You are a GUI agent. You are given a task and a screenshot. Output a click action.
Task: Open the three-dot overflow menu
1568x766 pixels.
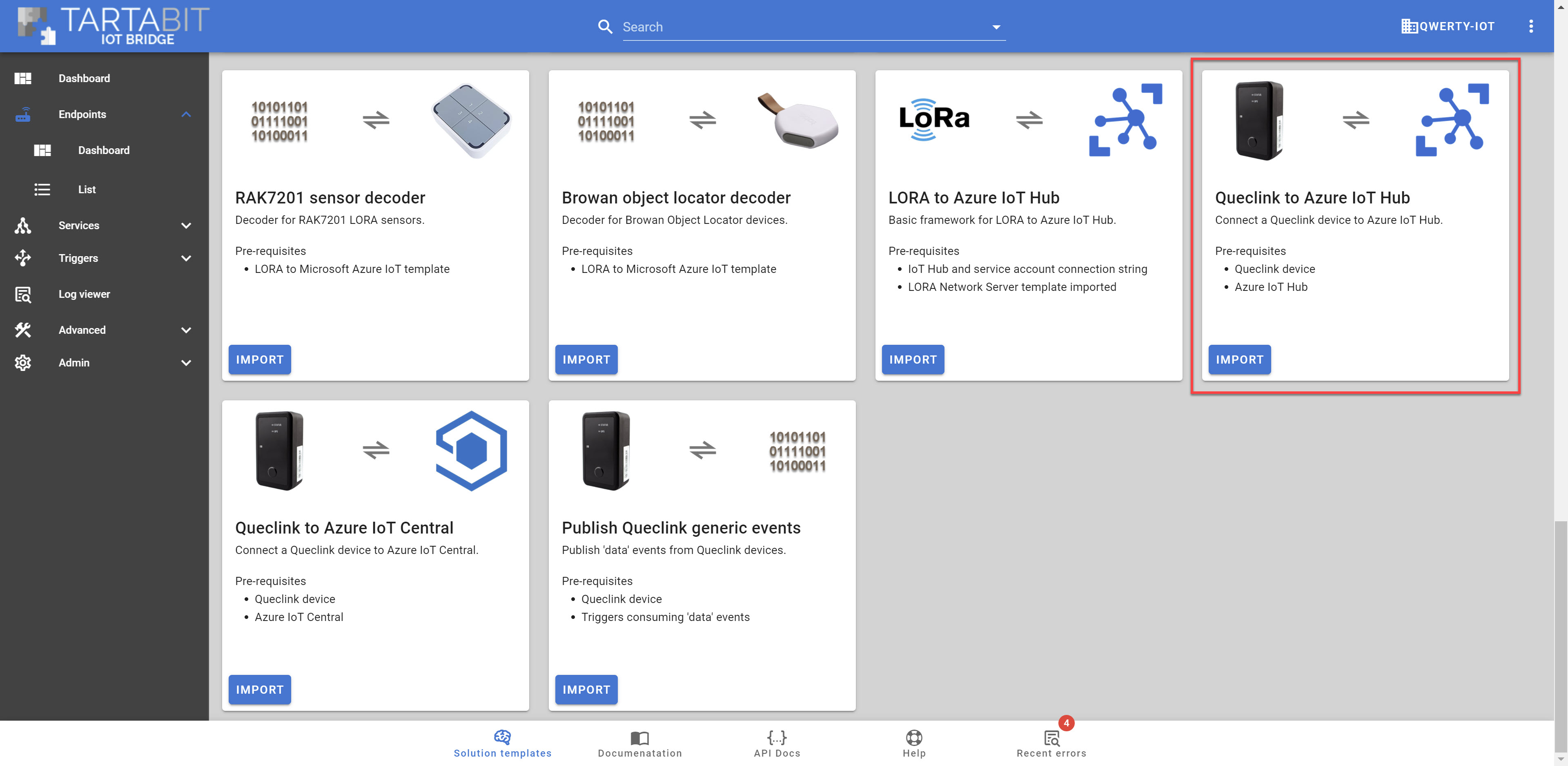coord(1531,26)
